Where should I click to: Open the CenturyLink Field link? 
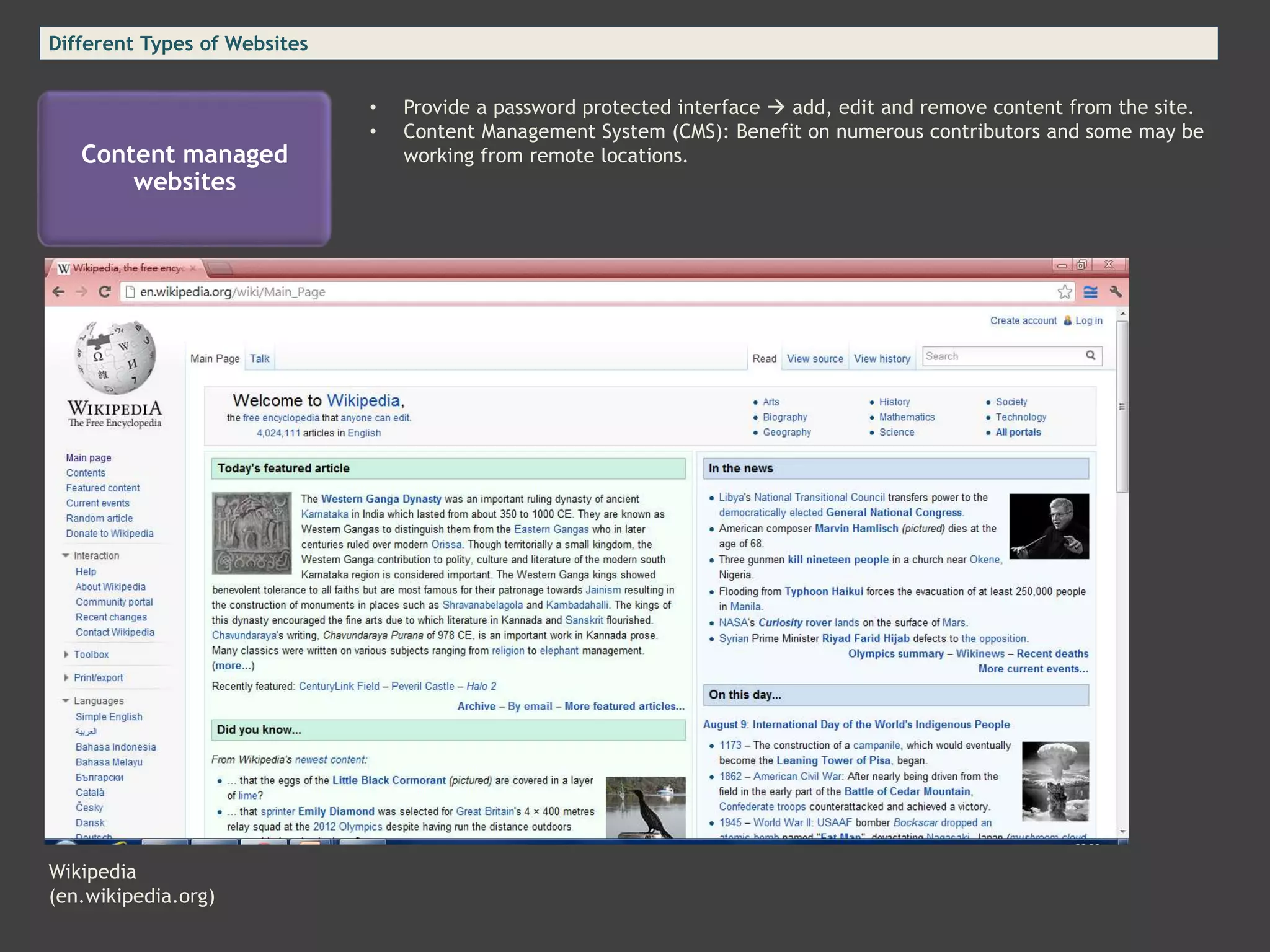click(x=339, y=686)
